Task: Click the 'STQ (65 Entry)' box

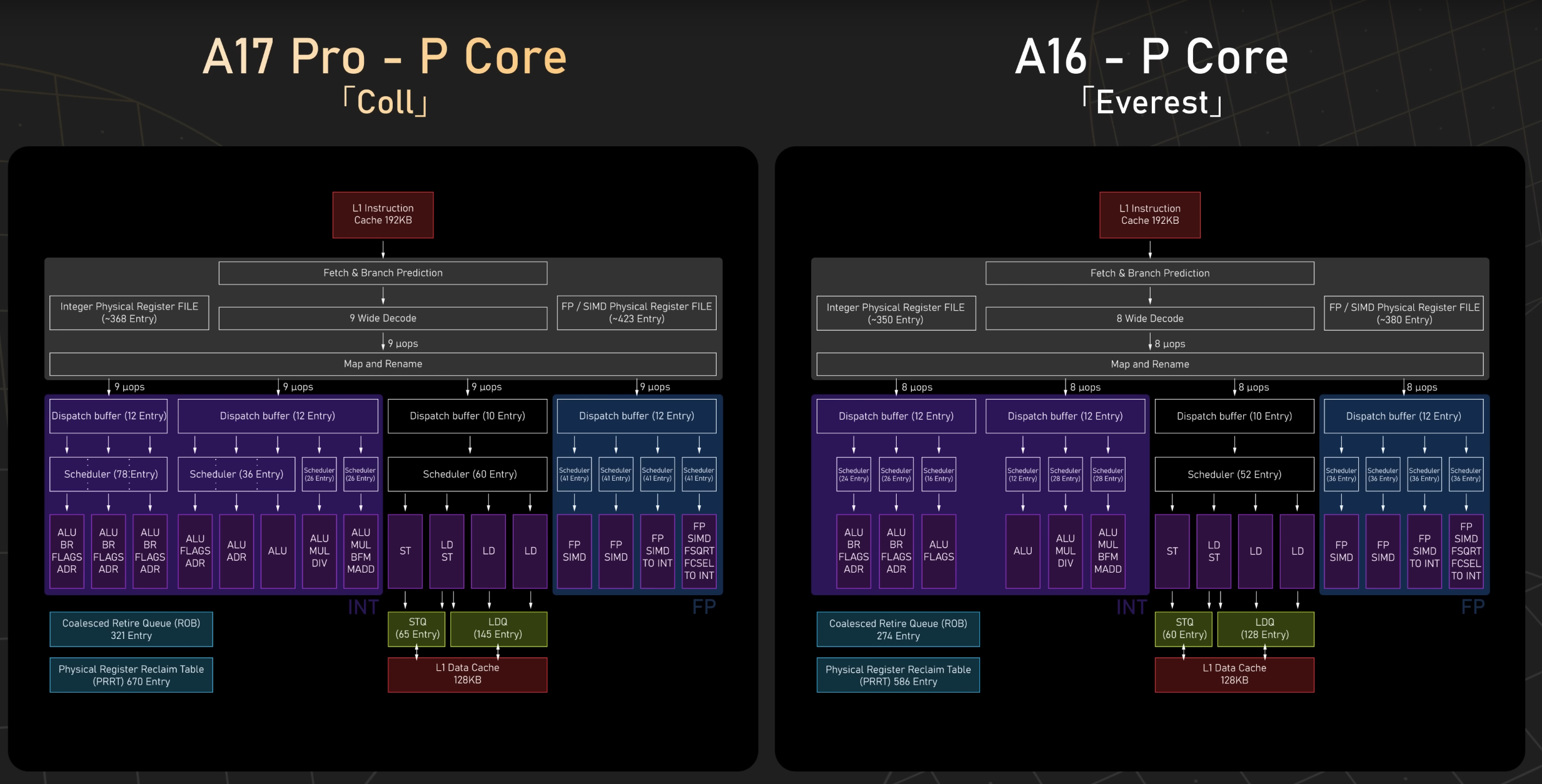Action: [x=417, y=629]
